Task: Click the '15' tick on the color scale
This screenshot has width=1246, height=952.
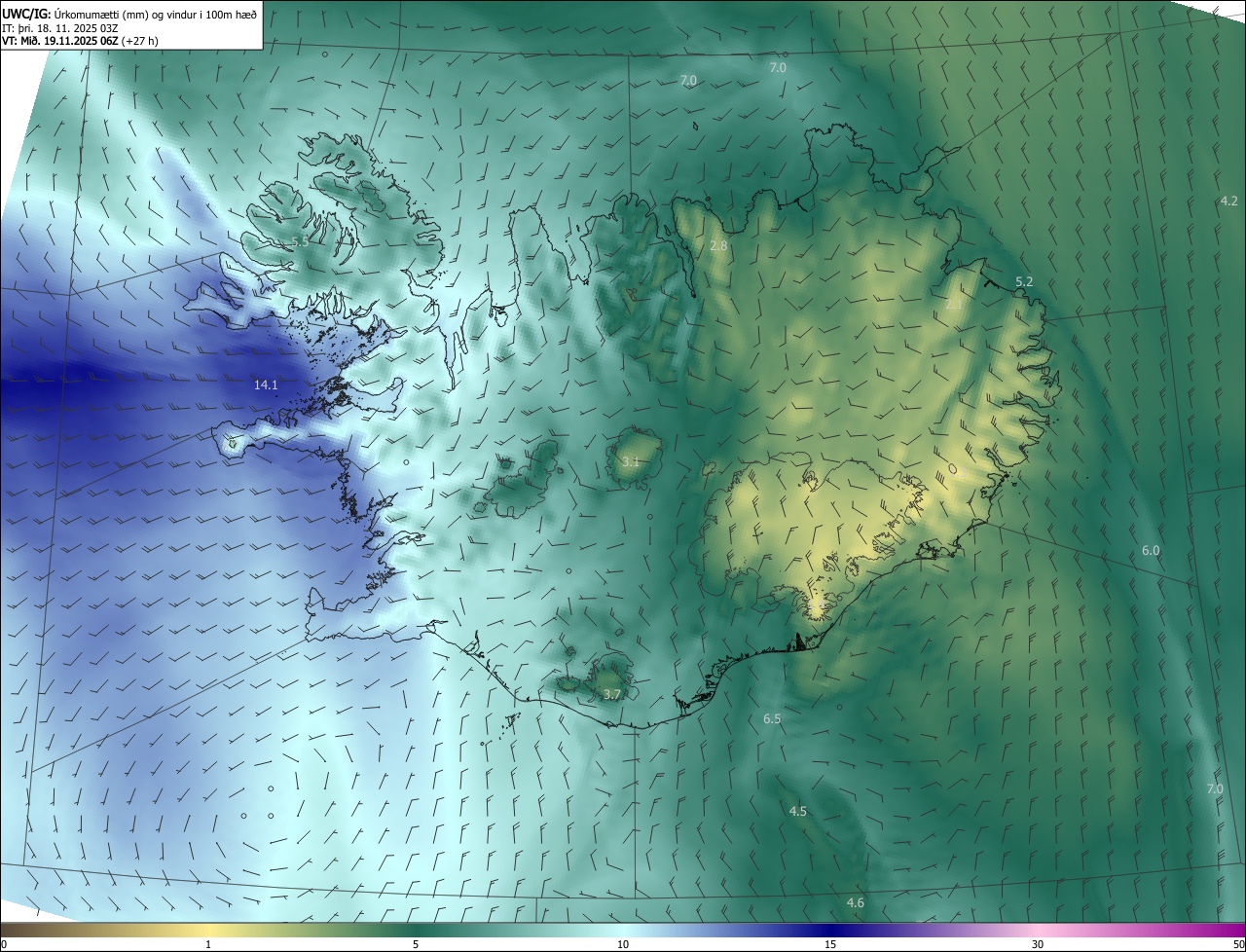Action: tap(830, 945)
